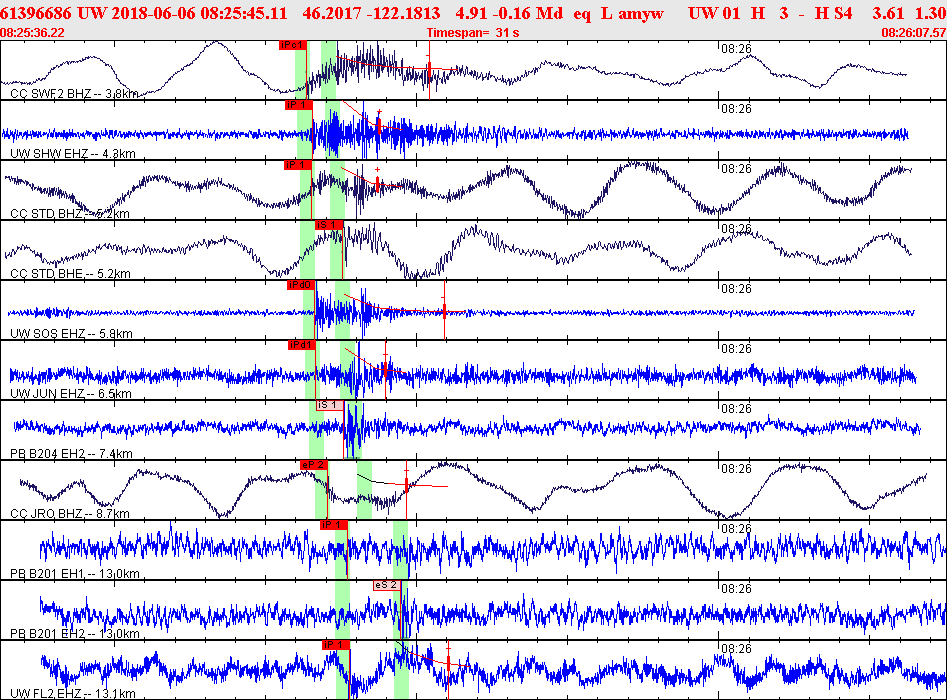Select the iS 1 pick on B204 EH2

[x=330, y=405]
